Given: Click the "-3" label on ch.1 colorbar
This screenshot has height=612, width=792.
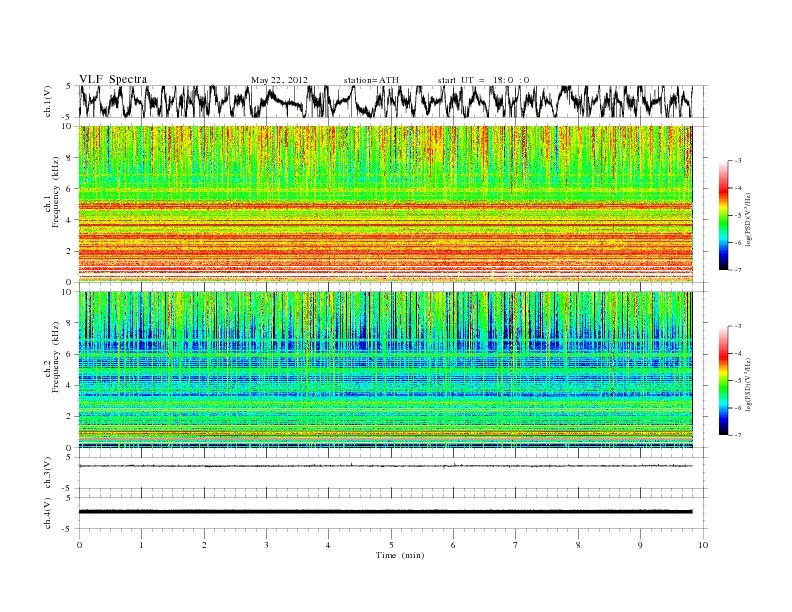Looking at the screenshot, I should pos(738,161).
